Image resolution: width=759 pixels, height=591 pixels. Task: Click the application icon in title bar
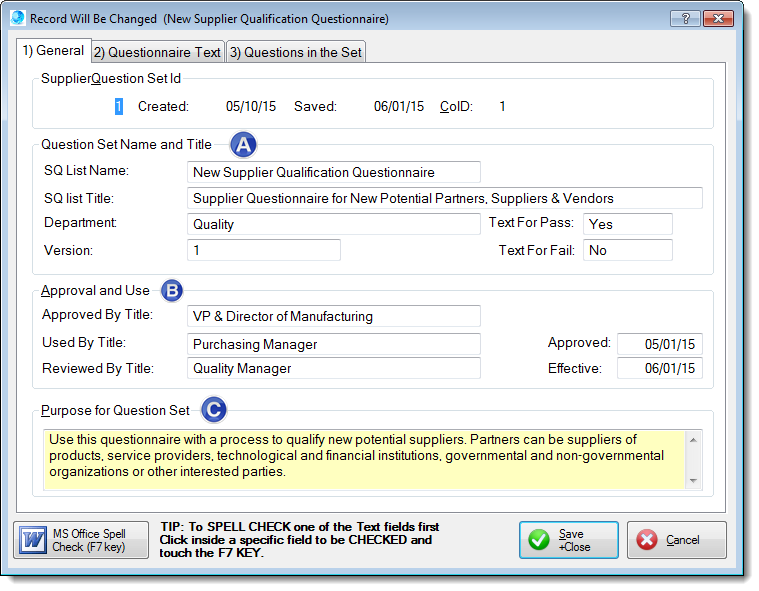(17, 18)
